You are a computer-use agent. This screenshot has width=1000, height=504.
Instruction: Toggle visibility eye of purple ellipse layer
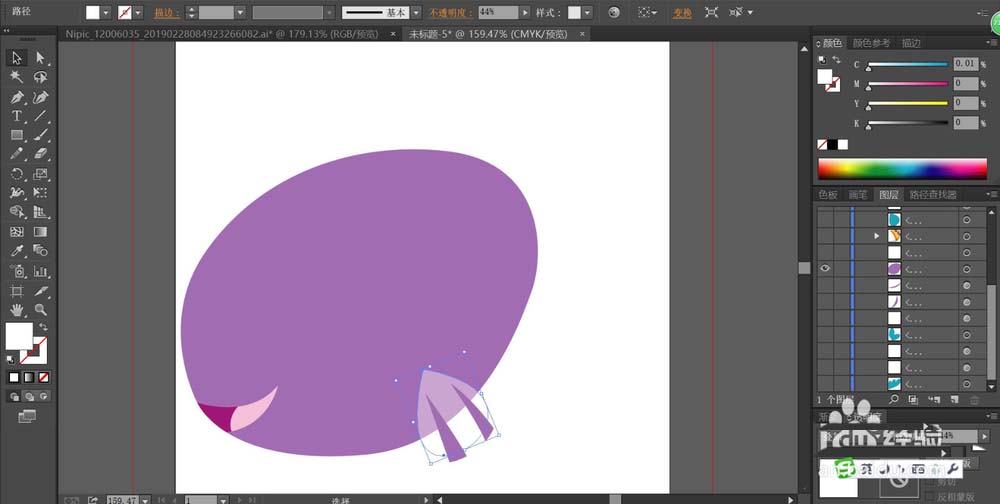click(825, 269)
